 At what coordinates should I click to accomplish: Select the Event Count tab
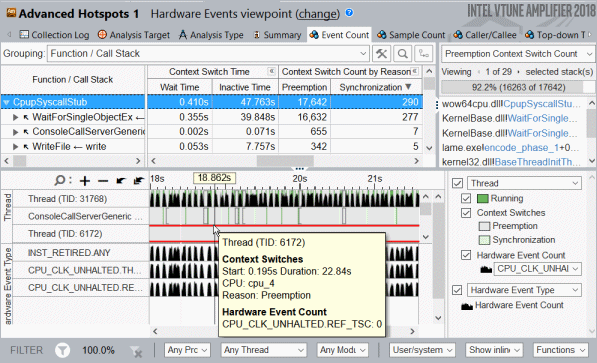click(339, 35)
